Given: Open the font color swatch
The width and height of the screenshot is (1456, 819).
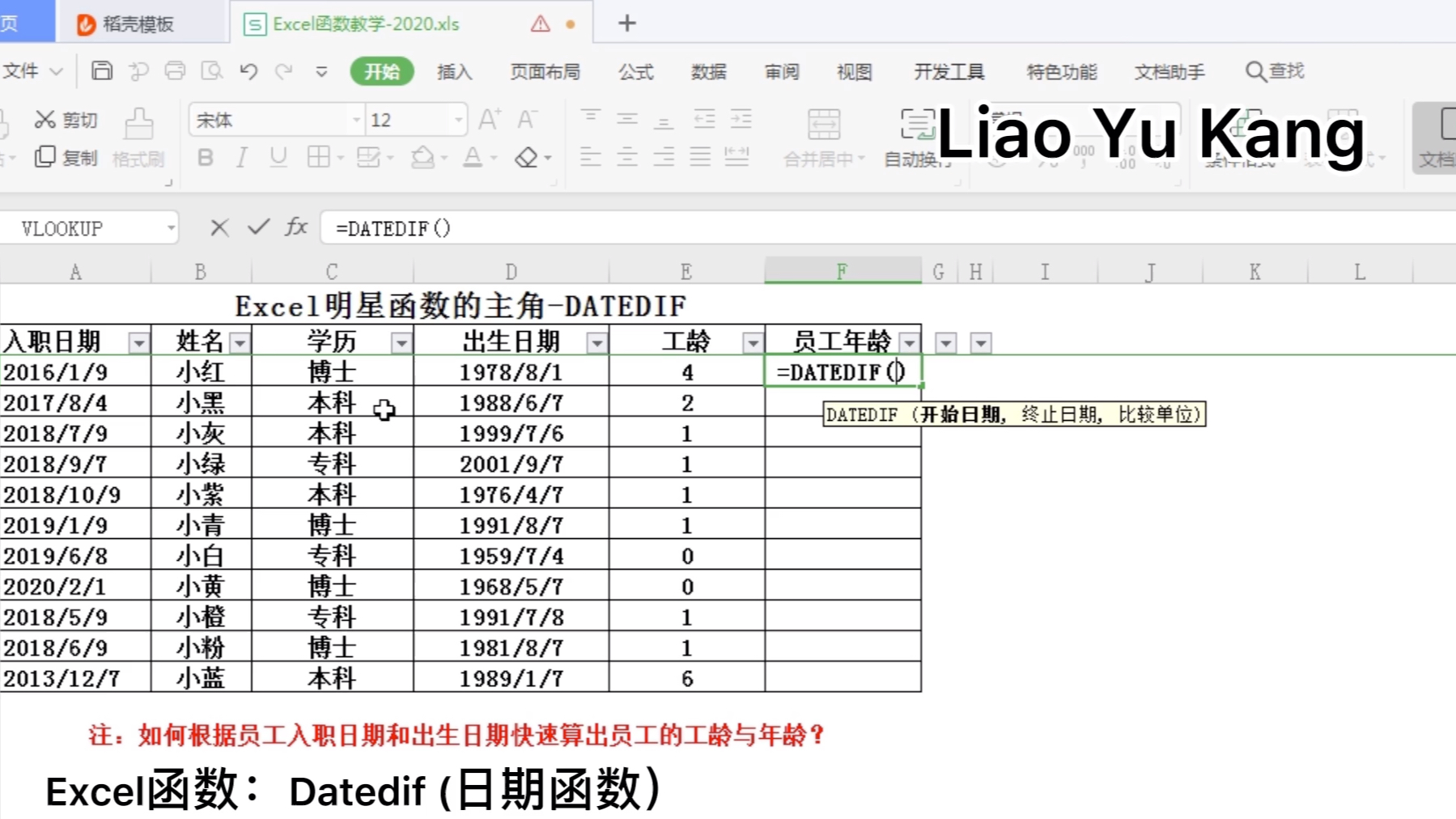Looking at the screenshot, I should (473, 157).
